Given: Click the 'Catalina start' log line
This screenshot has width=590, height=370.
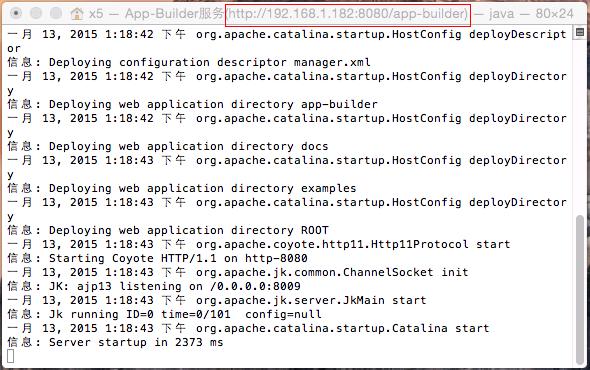Looking at the screenshot, I should point(248,328).
